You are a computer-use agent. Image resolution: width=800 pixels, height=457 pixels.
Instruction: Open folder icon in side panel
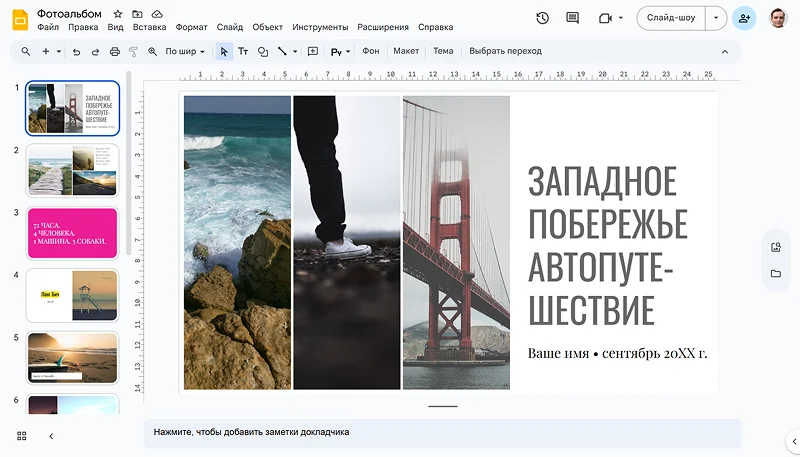(776, 274)
